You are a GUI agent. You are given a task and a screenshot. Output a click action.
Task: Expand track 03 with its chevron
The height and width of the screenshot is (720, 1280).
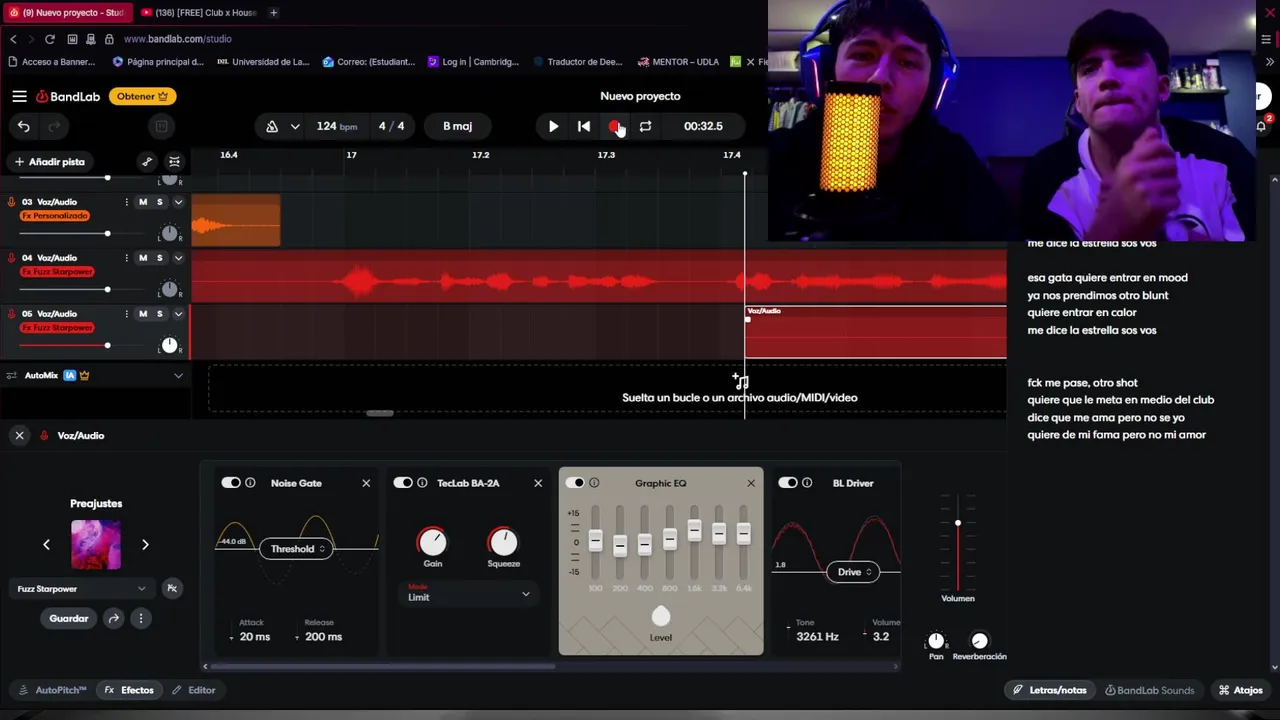point(178,202)
